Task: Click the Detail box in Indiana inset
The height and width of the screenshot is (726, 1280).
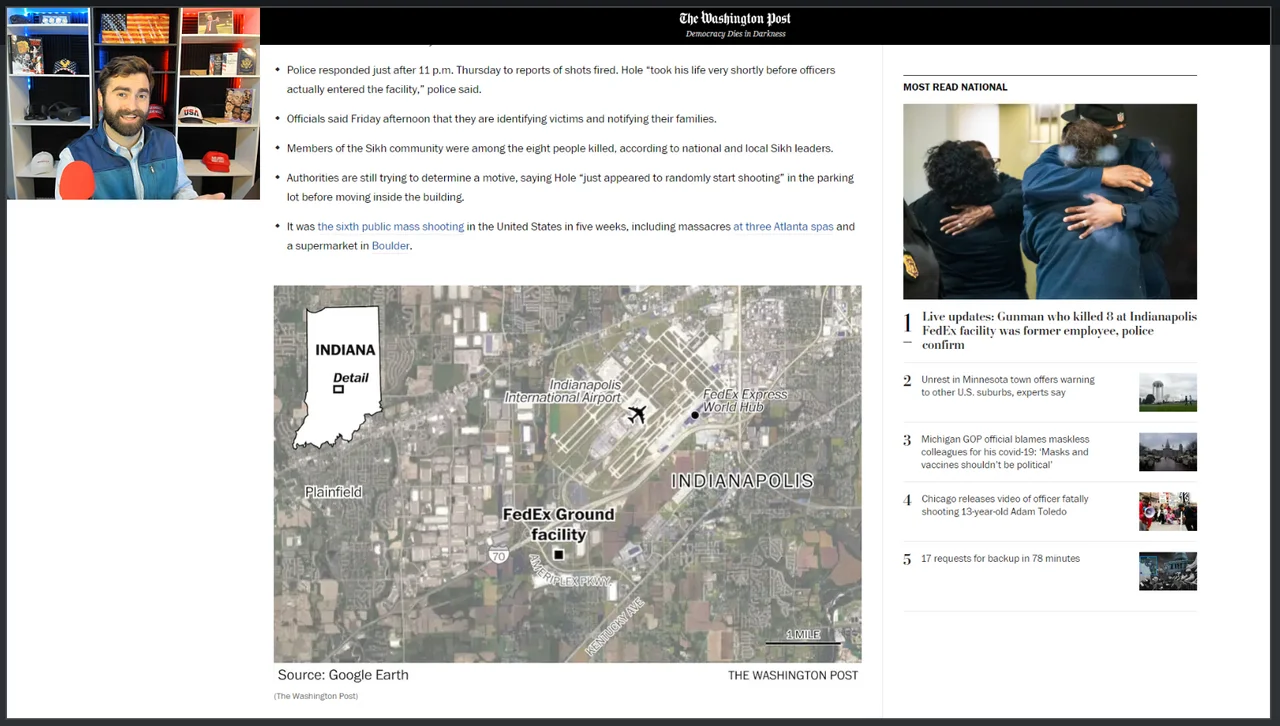Action: point(339,389)
